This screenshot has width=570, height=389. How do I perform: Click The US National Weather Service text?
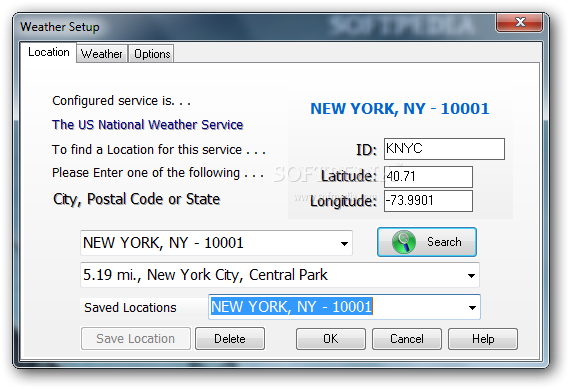[148, 125]
